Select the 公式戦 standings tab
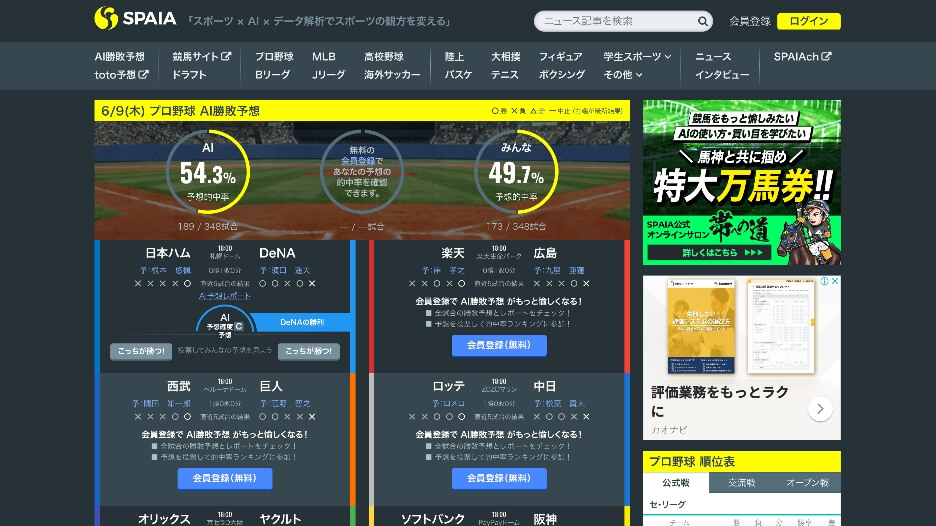936x526 pixels. click(676, 483)
